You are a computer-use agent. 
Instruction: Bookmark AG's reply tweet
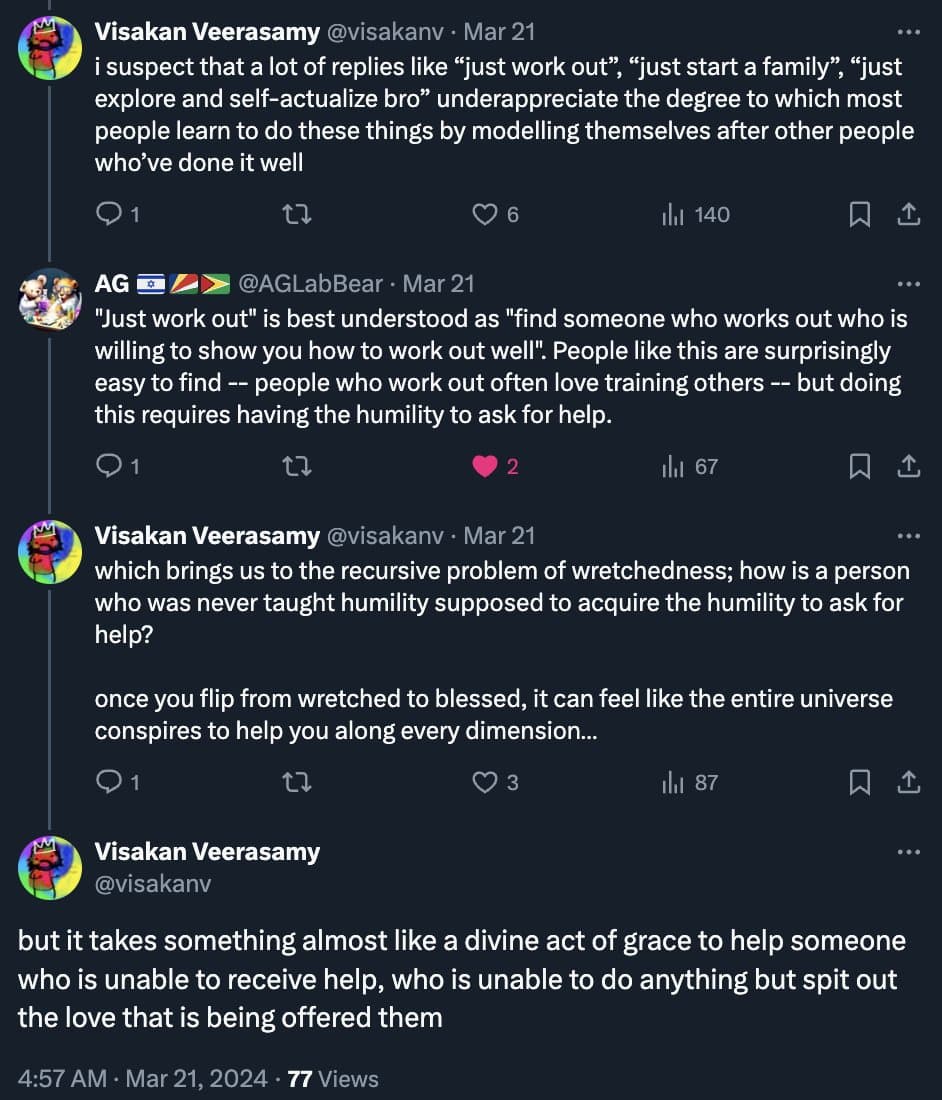(x=859, y=467)
